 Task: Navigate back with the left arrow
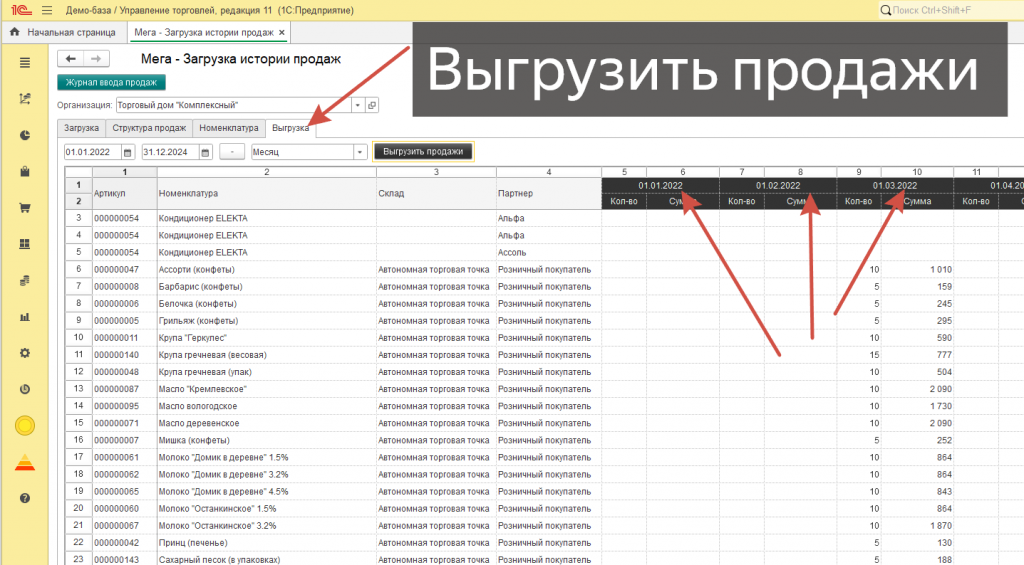tap(71, 59)
